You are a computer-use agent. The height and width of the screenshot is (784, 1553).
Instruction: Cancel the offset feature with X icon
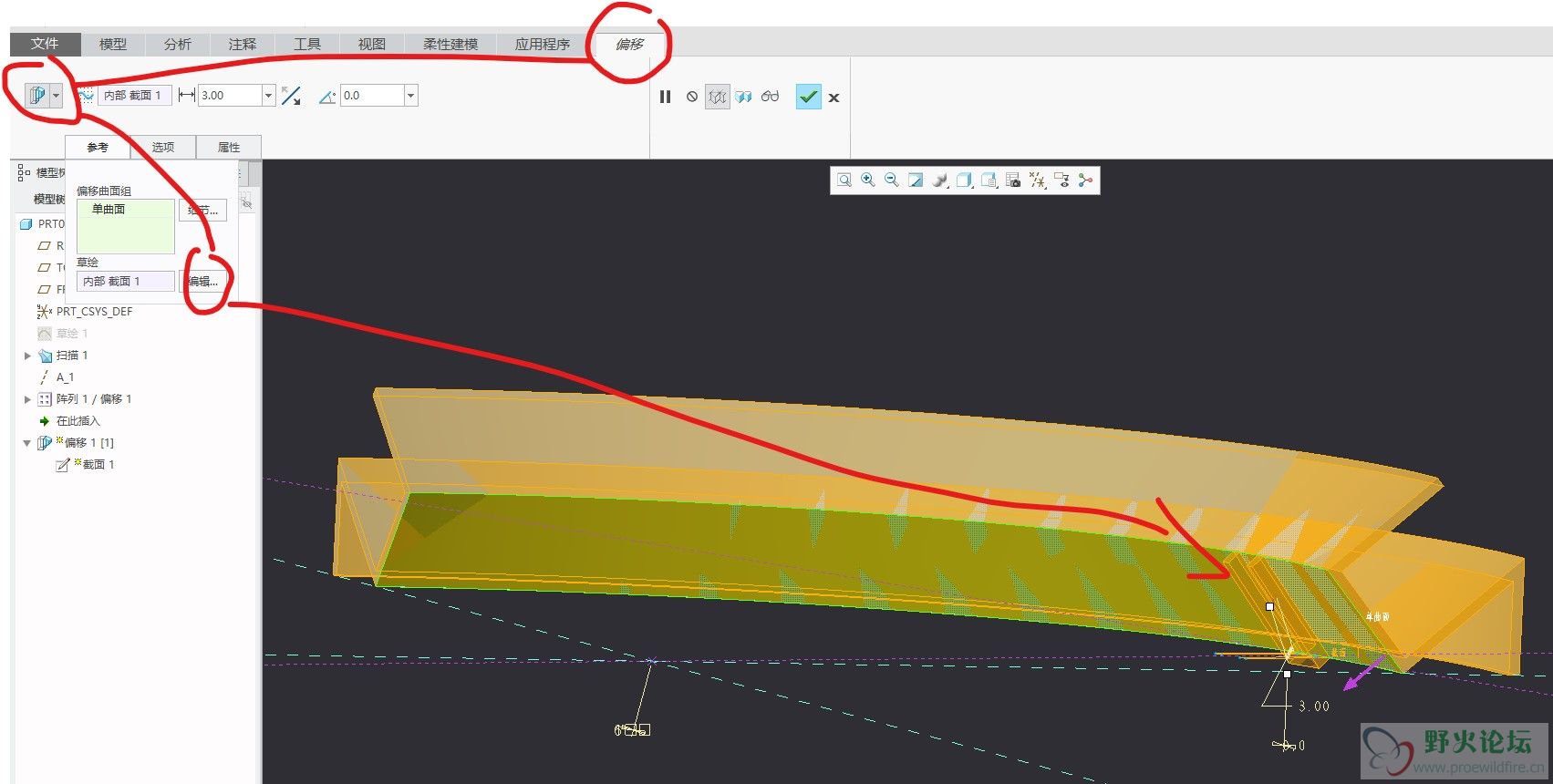[x=833, y=98]
